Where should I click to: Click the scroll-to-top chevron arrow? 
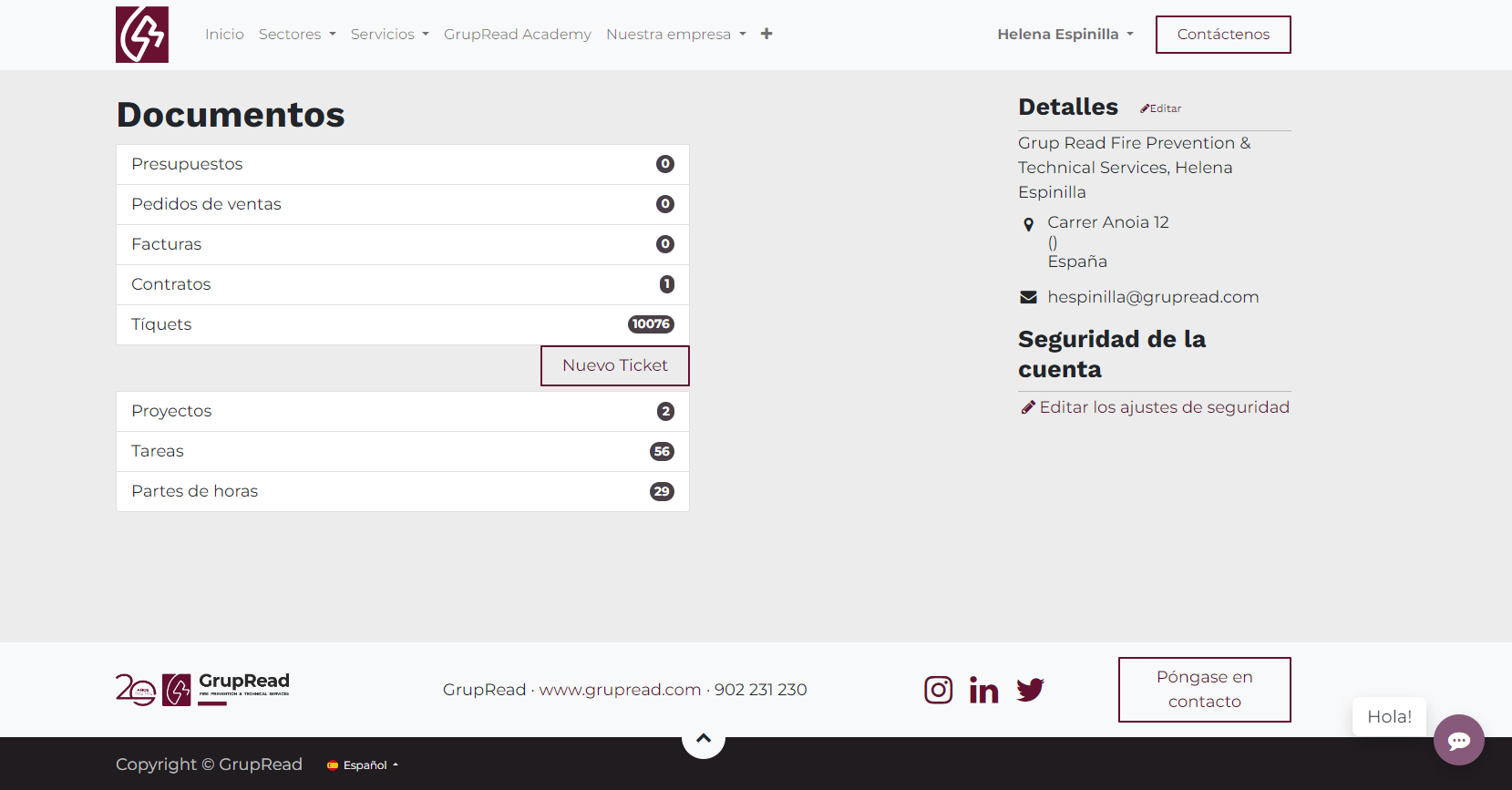click(x=704, y=739)
